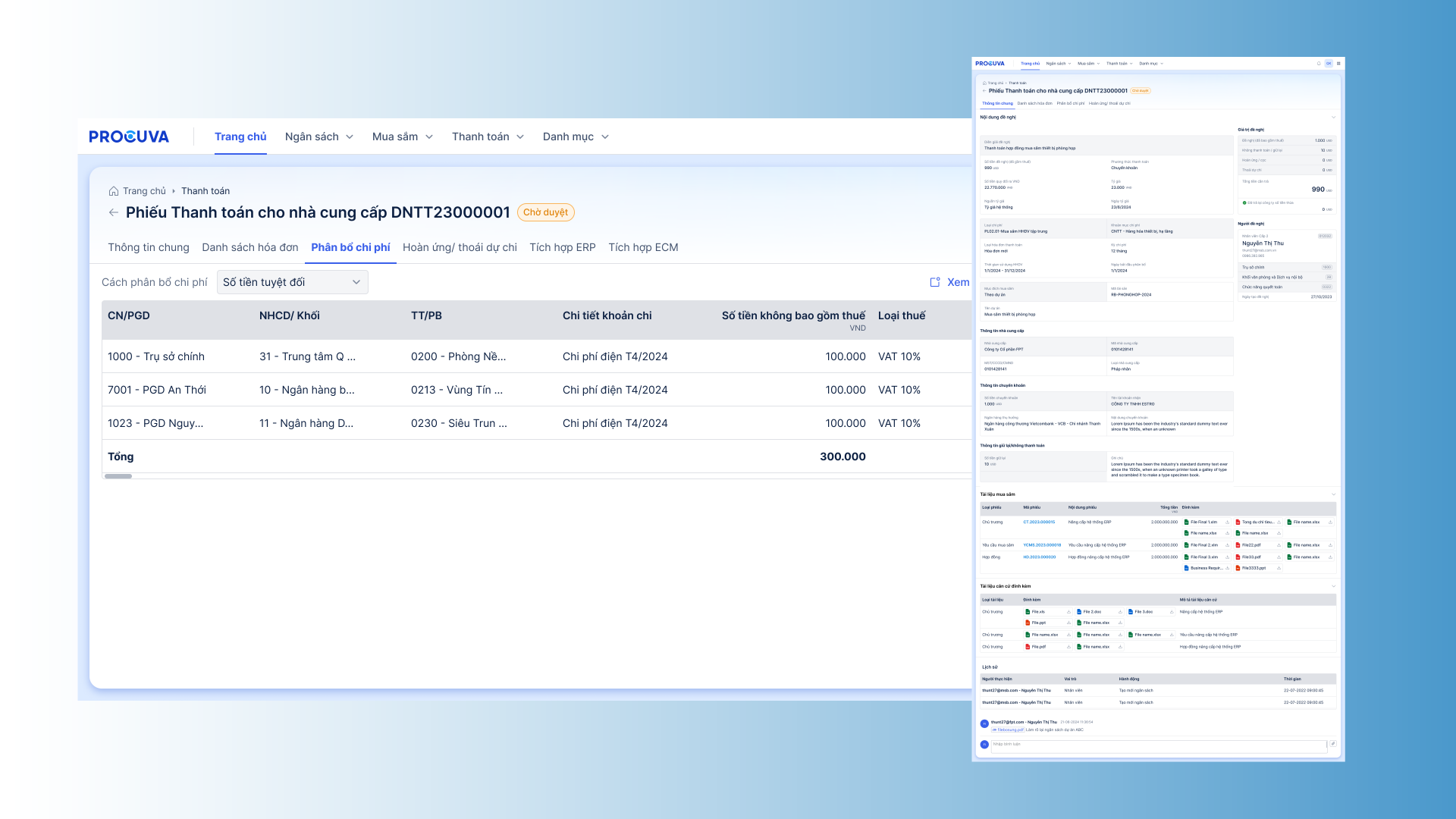Select the 7001 - PGD An Thới row
The height and width of the screenshot is (819, 1456).
(537, 390)
